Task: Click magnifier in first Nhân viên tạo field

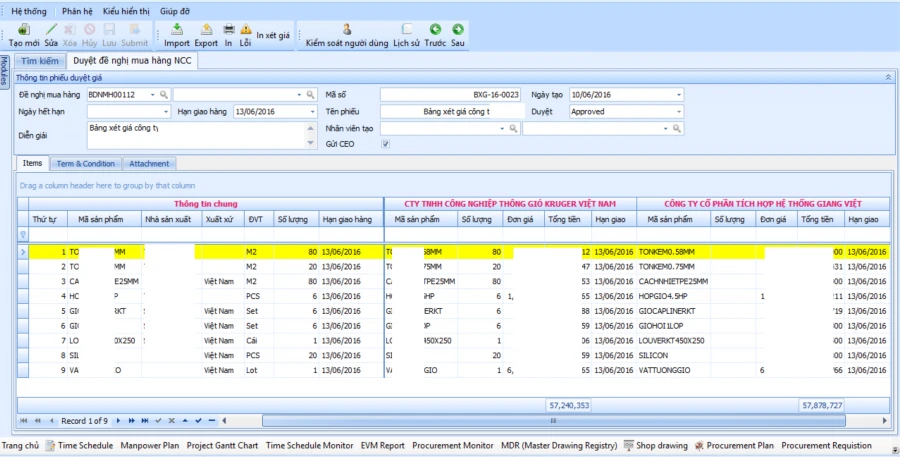Action: [513, 129]
